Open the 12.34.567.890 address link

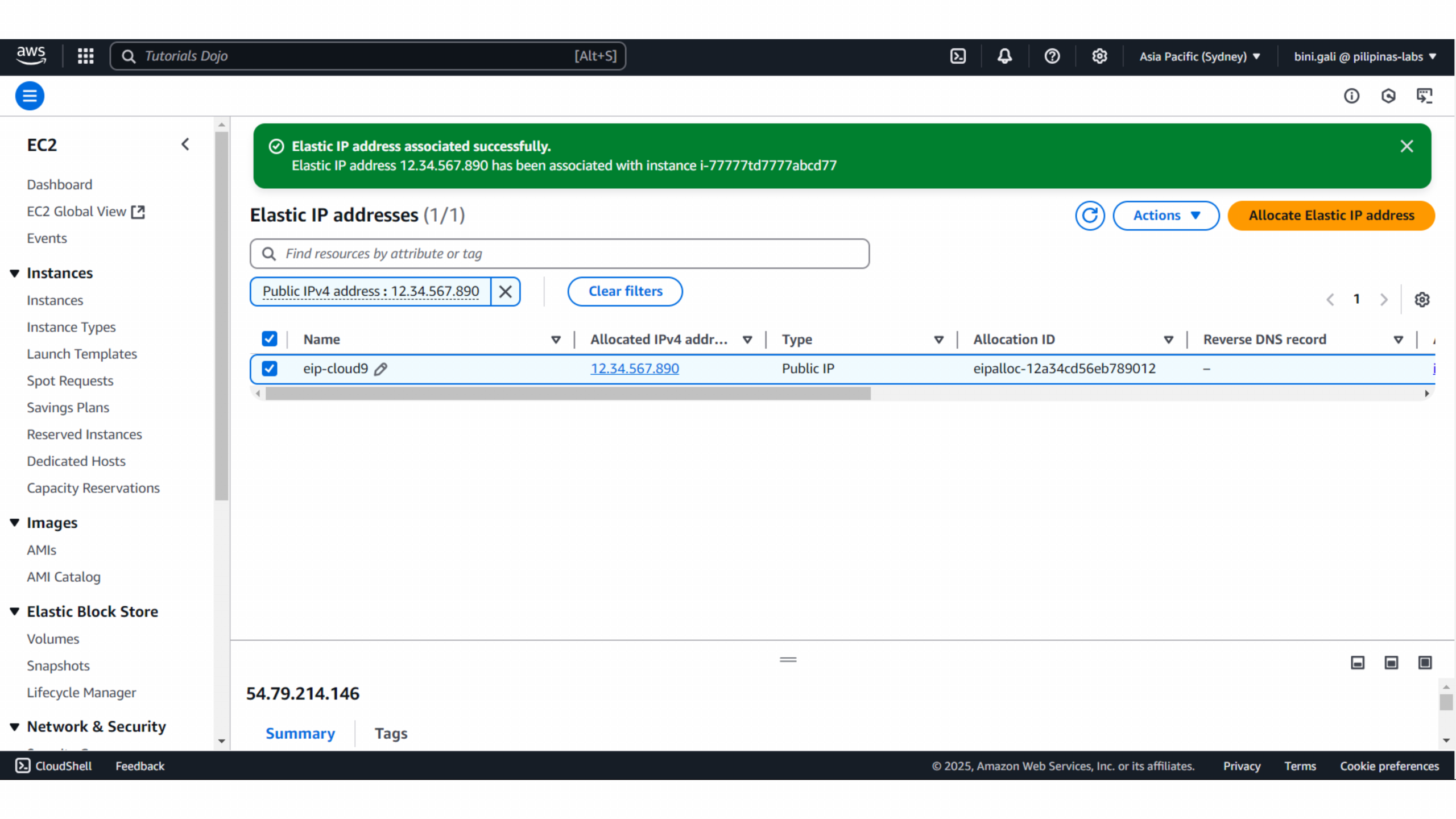(634, 369)
